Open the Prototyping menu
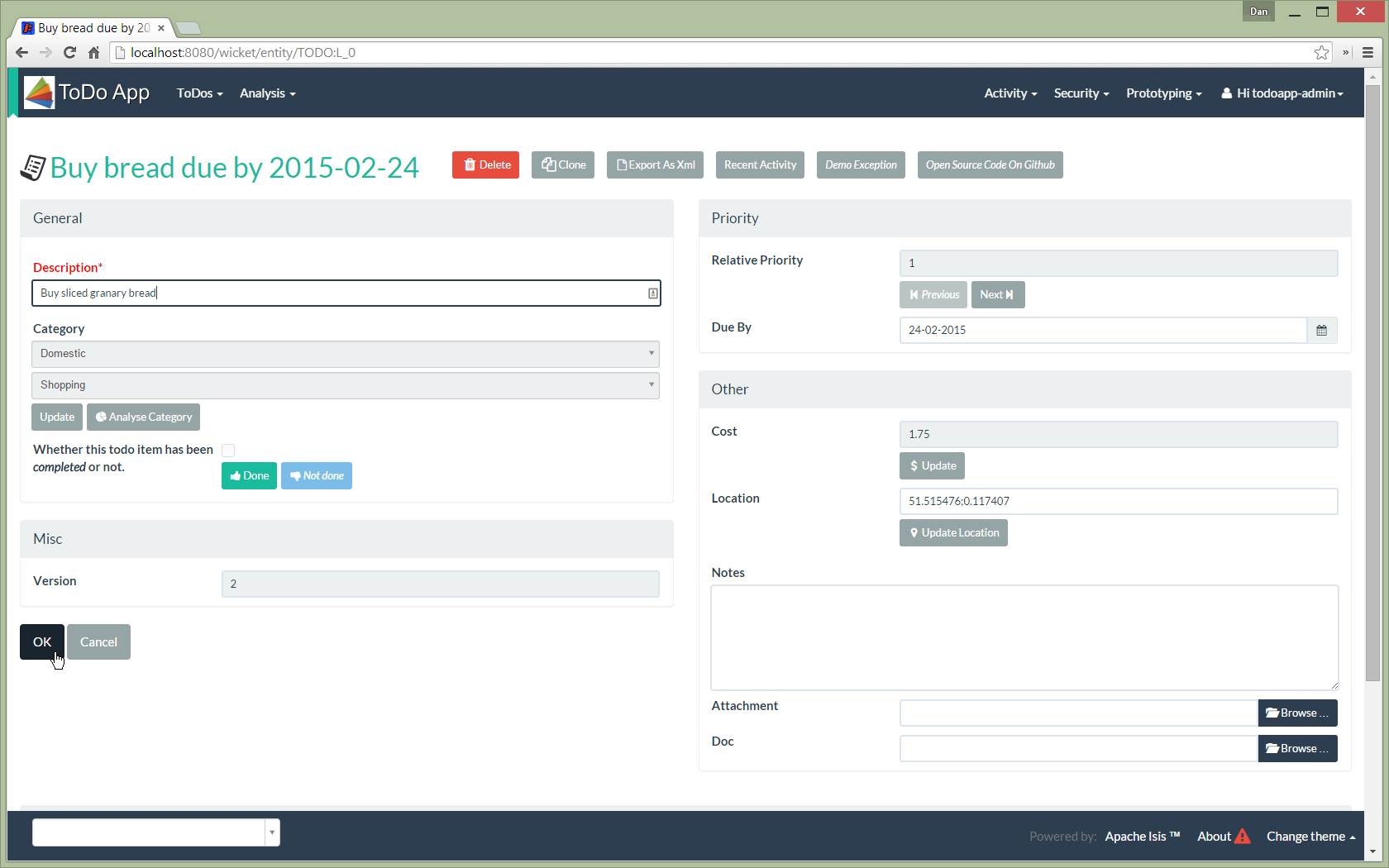Viewport: 1389px width, 868px height. click(1163, 93)
